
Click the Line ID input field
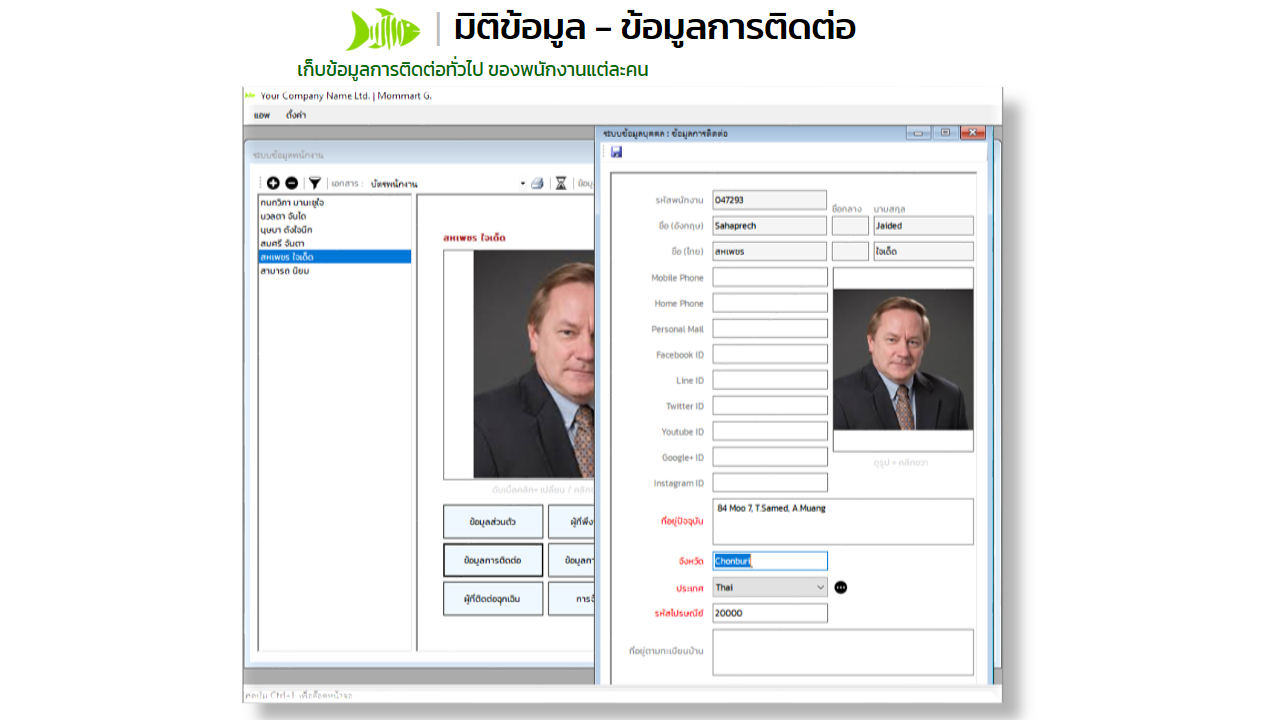[770, 380]
